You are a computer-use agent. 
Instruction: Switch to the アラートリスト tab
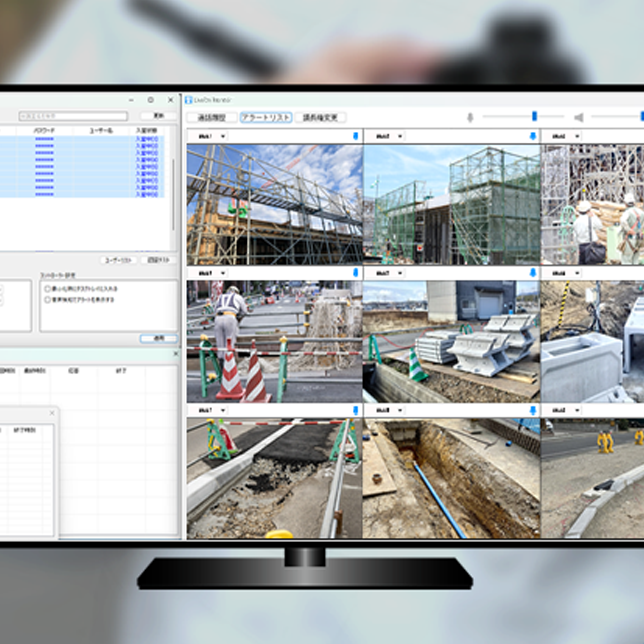[266, 117]
